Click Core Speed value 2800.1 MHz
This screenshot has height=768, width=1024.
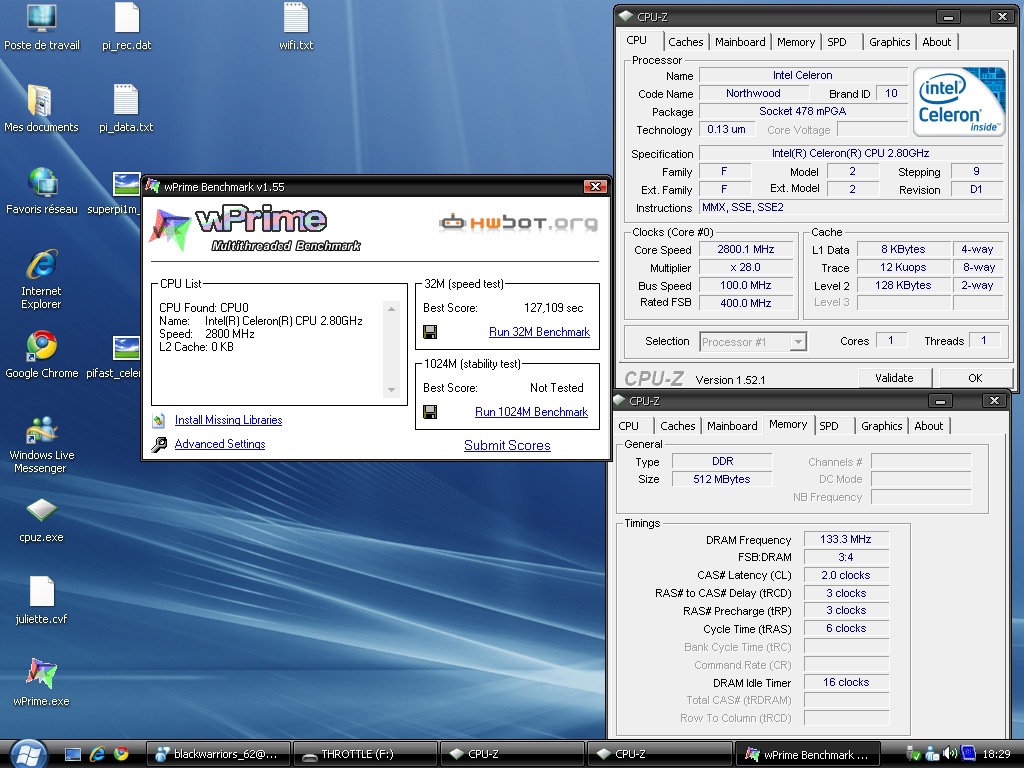point(746,249)
